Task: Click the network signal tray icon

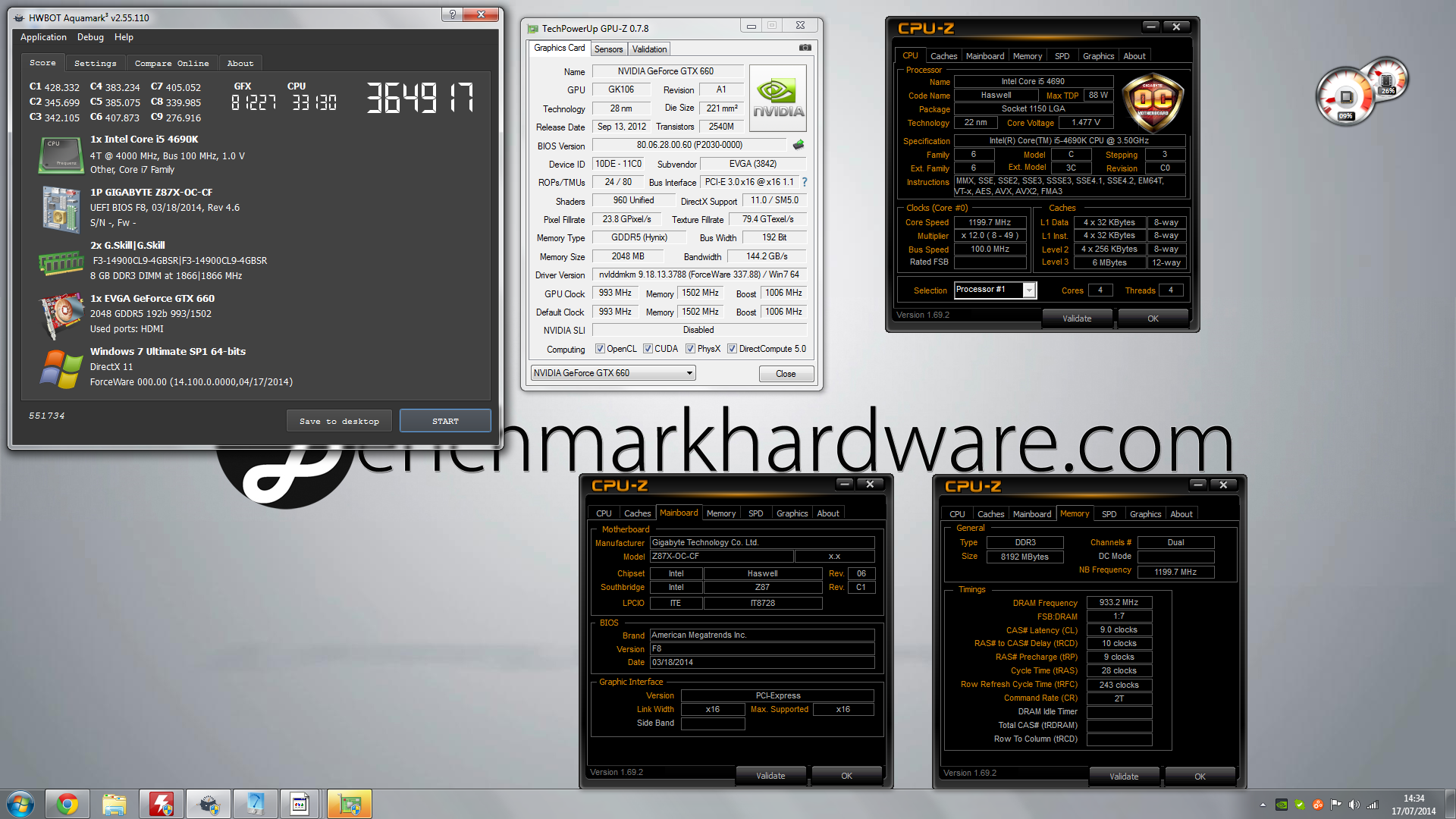Action: 1372,805
